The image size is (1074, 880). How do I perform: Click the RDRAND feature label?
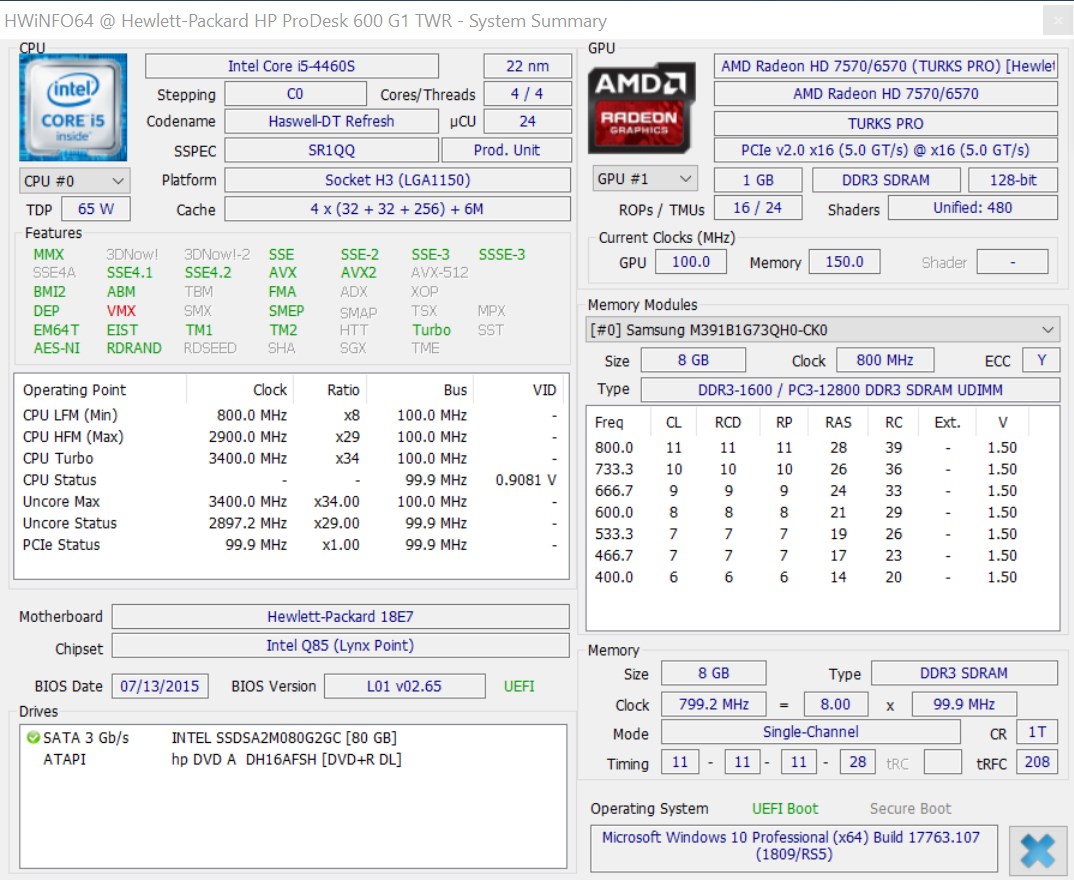(x=134, y=348)
